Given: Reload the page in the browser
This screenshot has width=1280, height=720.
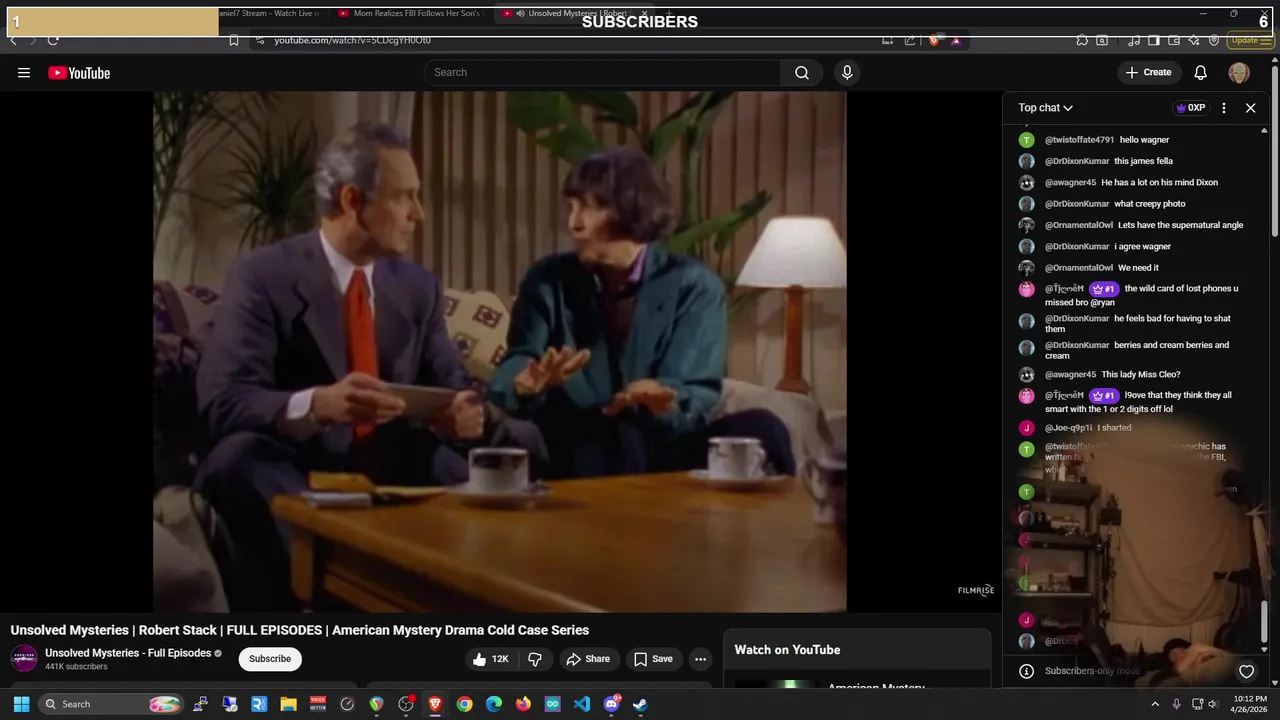Looking at the screenshot, I should 53,40.
